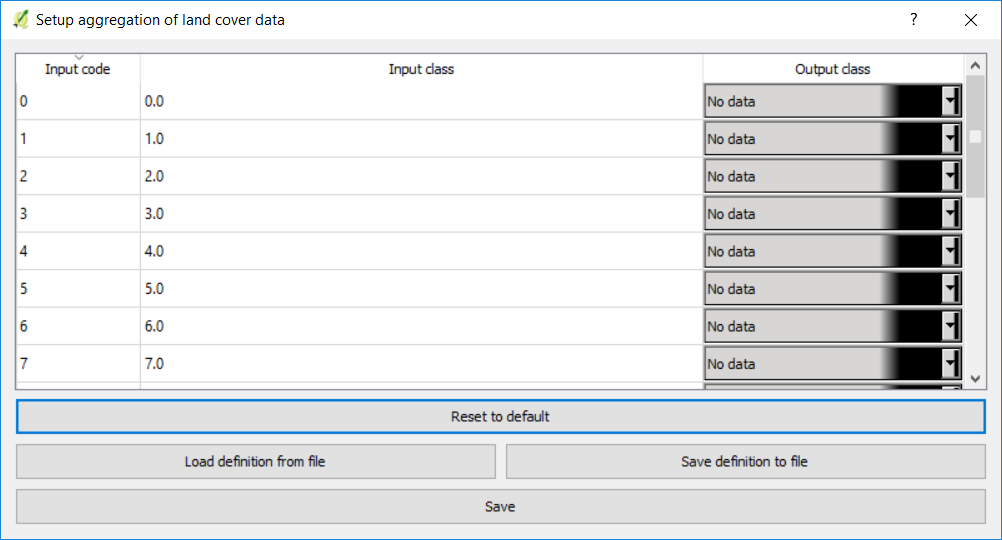Click Save definition to file button
Screen dimensions: 1002x540
(x=745, y=462)
